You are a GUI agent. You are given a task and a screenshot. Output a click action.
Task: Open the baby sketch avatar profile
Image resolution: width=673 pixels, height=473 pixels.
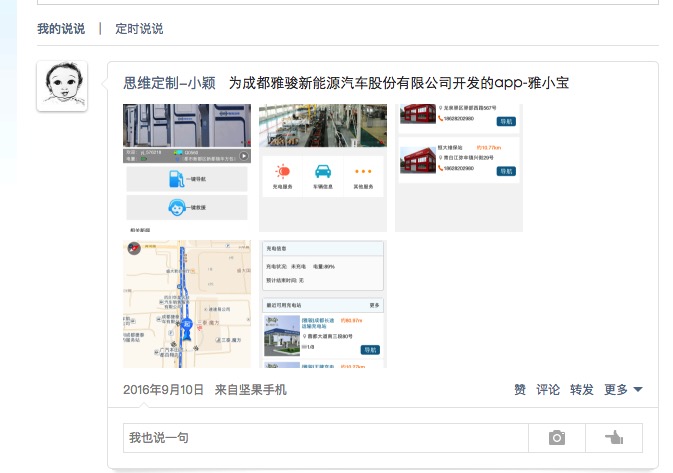point(62,86)
